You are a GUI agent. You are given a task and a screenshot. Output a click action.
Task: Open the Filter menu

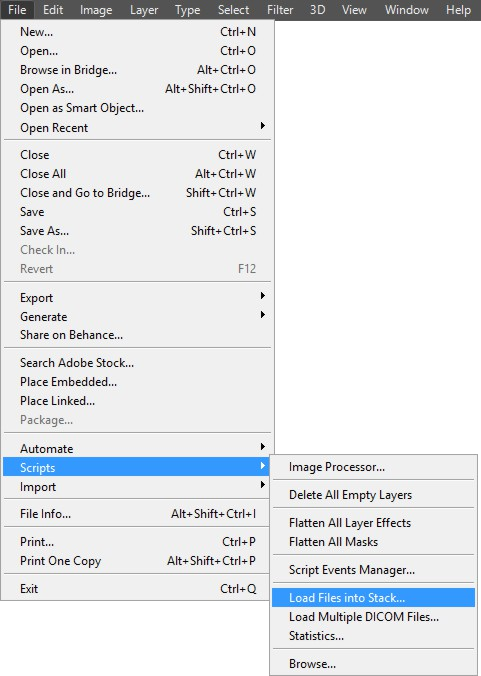click(x=280, y=9)
